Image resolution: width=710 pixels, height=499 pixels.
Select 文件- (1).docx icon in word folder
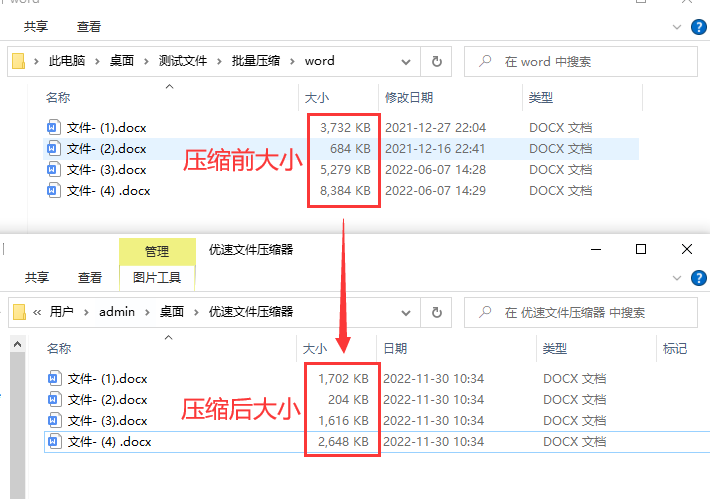tap(54, 127)
